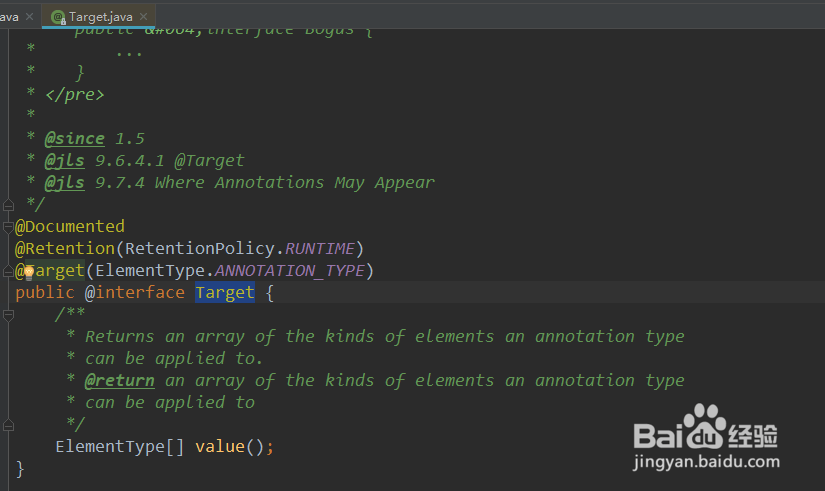Collapse the javadoc comment at the closing */ line above @Documented
The image size is (825, 491).
coord(8,205)
